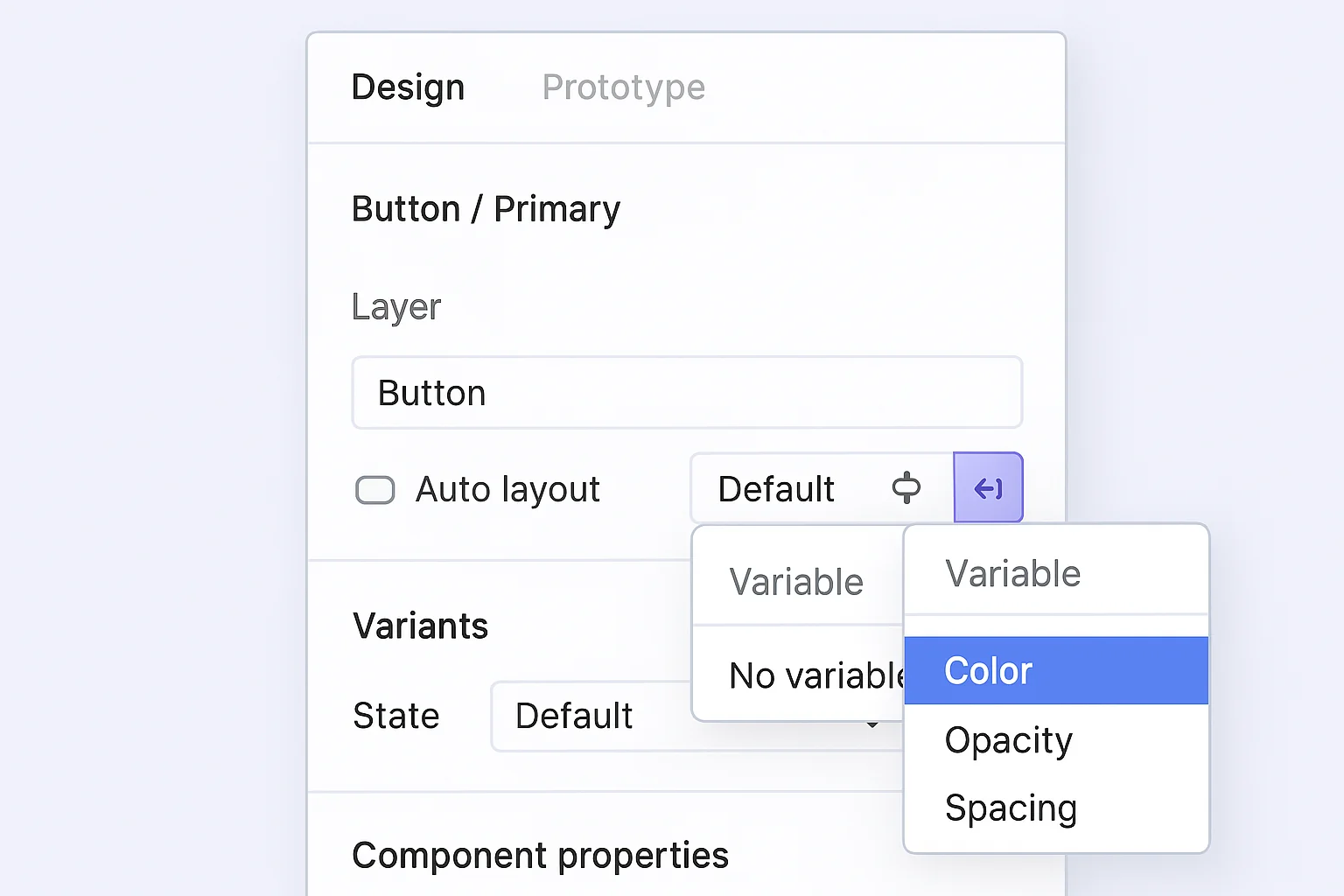
Task: Switch to the Prototype tab
Action: [x=623, y=87]
